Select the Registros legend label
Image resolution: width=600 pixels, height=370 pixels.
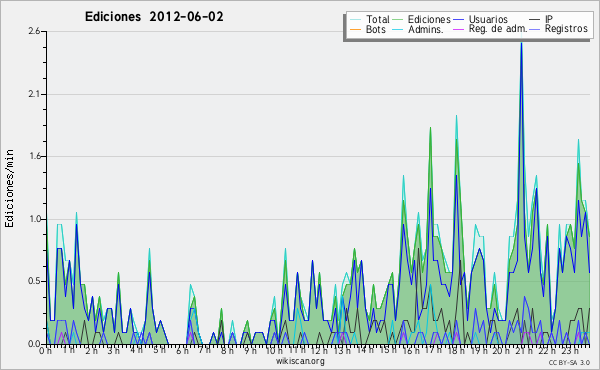(x=566, y=29)
